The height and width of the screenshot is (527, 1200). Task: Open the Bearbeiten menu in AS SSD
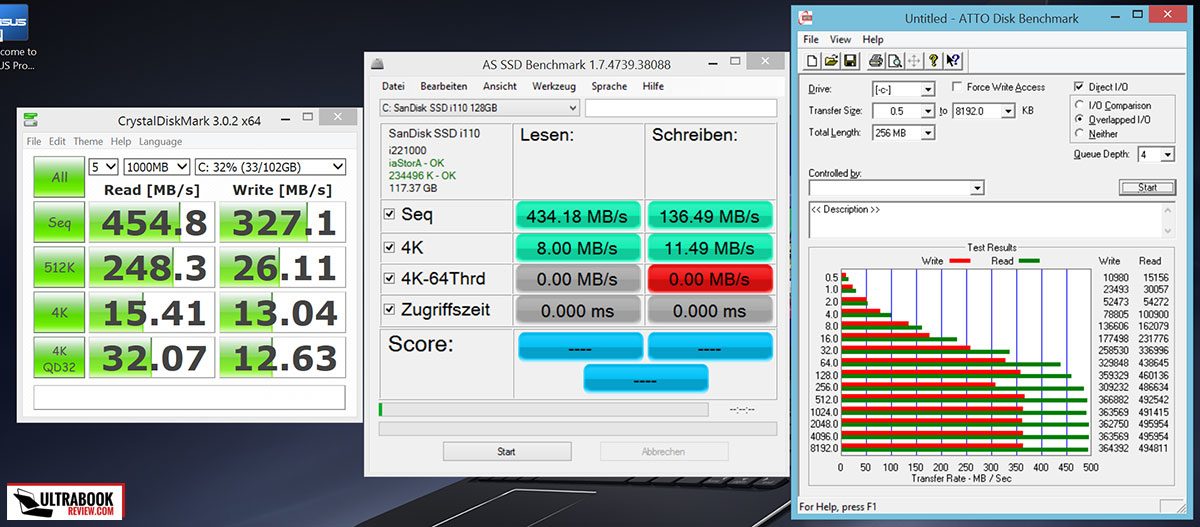(x=444, y=86)
